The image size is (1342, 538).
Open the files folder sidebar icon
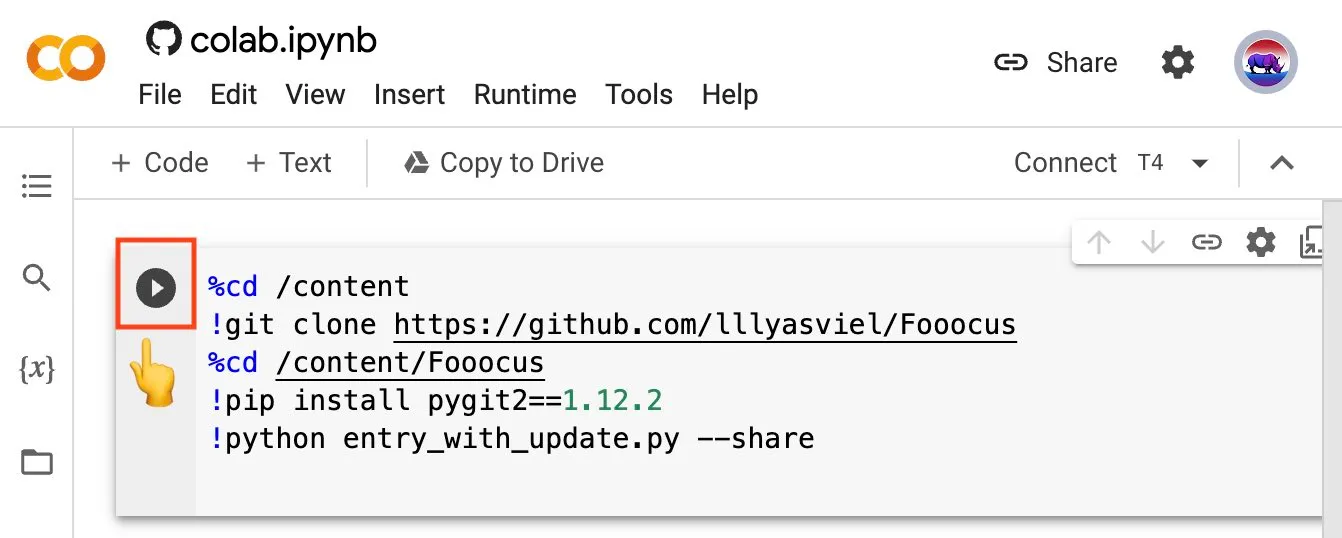tap(37, 462)
